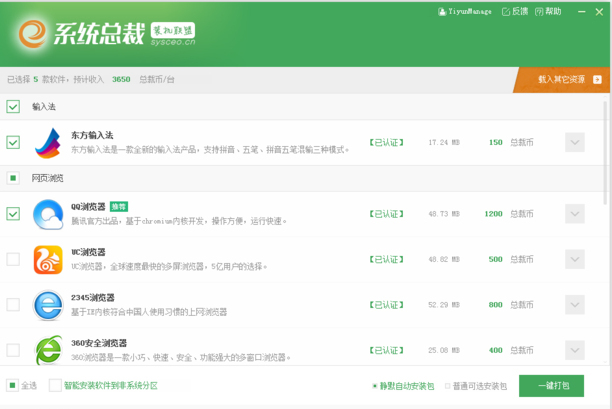Image resolution: width=612 pixels, height=409 pixels.
Task: Check the UC浏览器 checkbox
Action: pyautogui.click(x=13, y=259)
